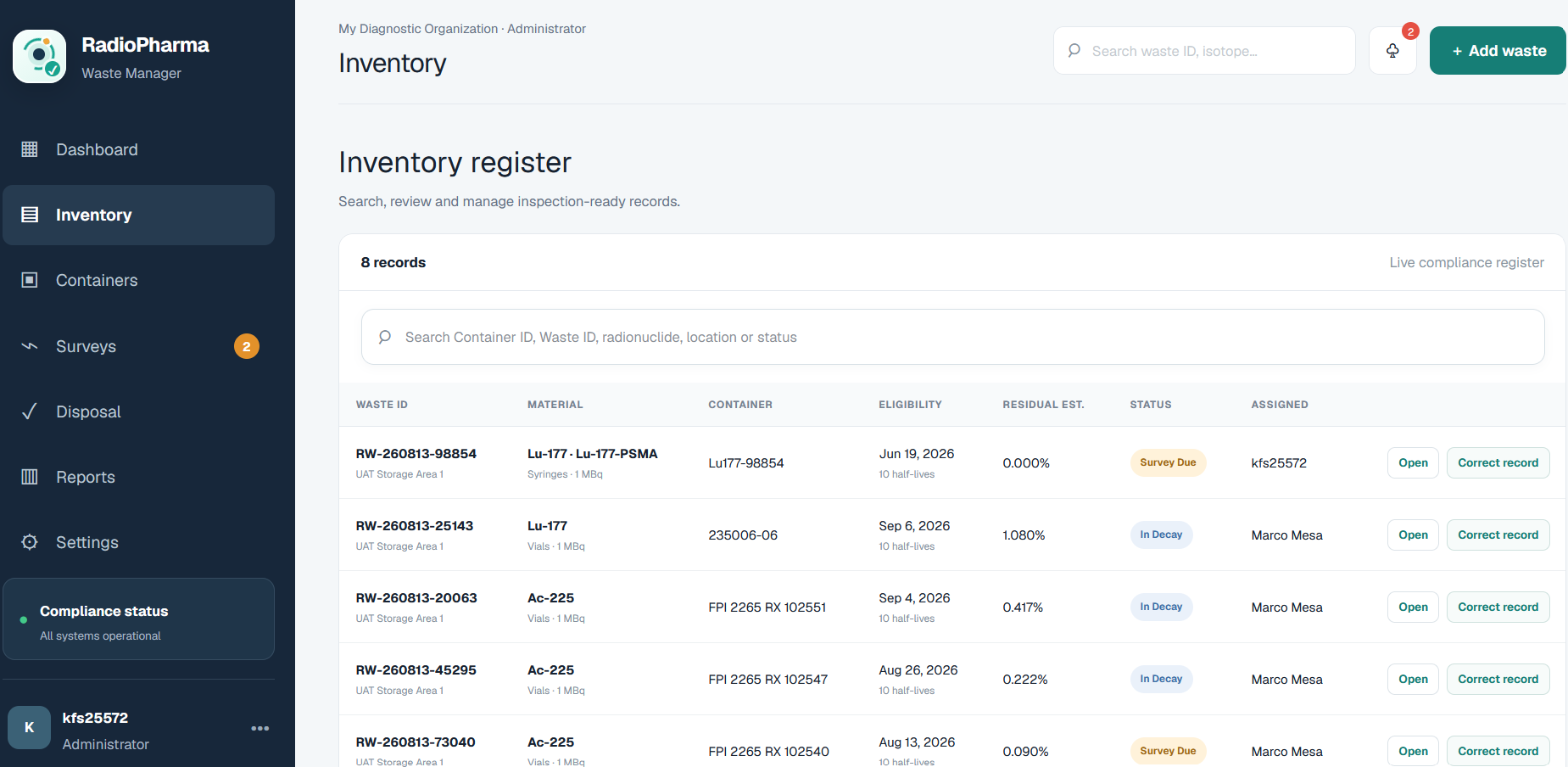The width and height of the screenshot is (1568, 767).
Task: Go to Containers in the sidebar
Action: [x=139, y=280]
